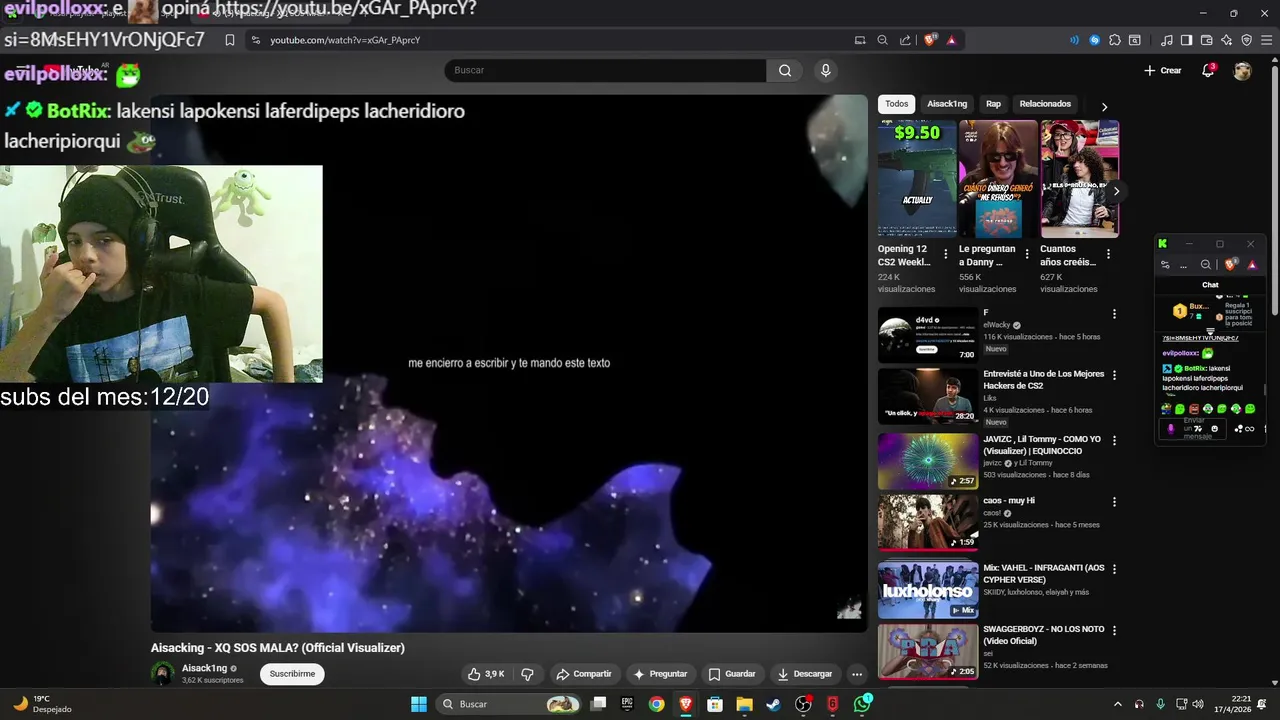Open Brave Rewards triangle icon in address bar

(951, 40)
